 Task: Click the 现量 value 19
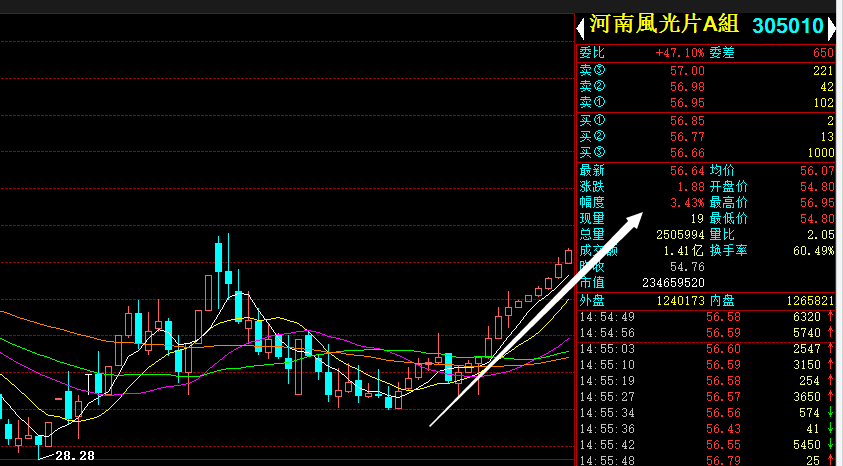pyautogui.click(x=697, y=219)
